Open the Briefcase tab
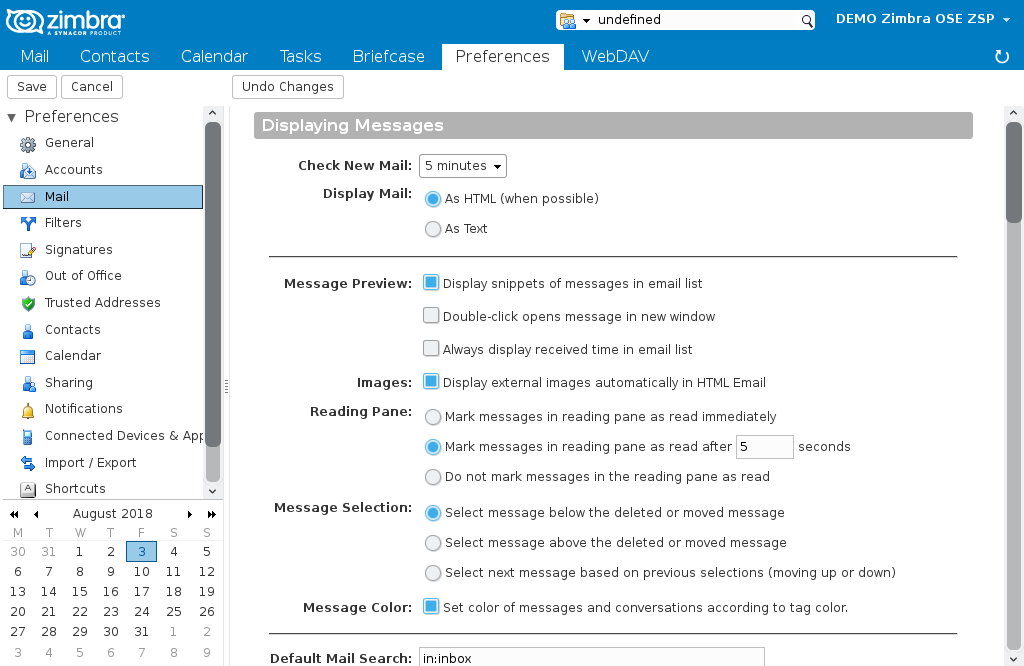The width and height of the screenshot is (1024, 666). coord(389,57)
